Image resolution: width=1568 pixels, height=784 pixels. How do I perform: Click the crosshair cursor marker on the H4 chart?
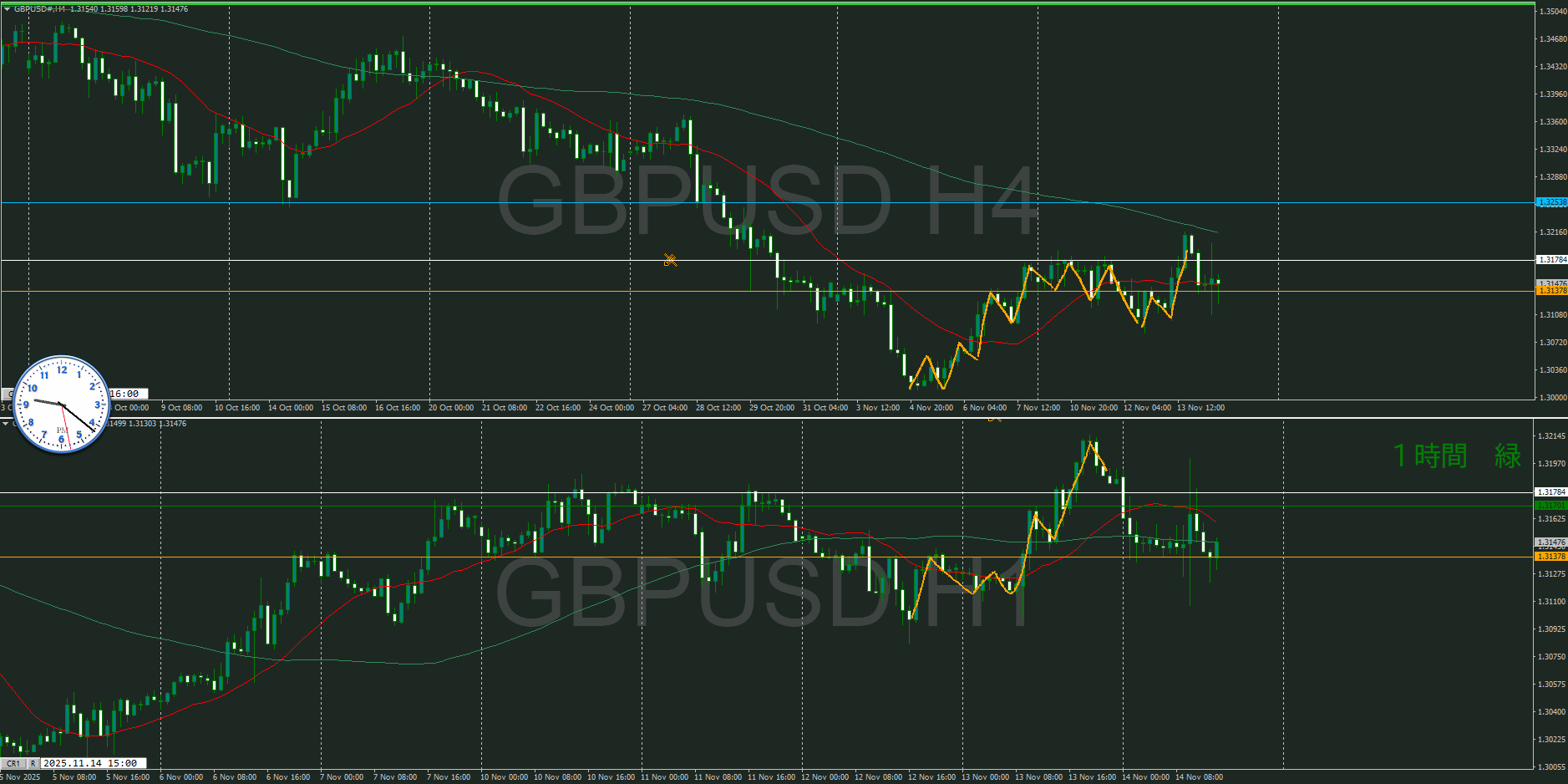[x=670, y=260]
